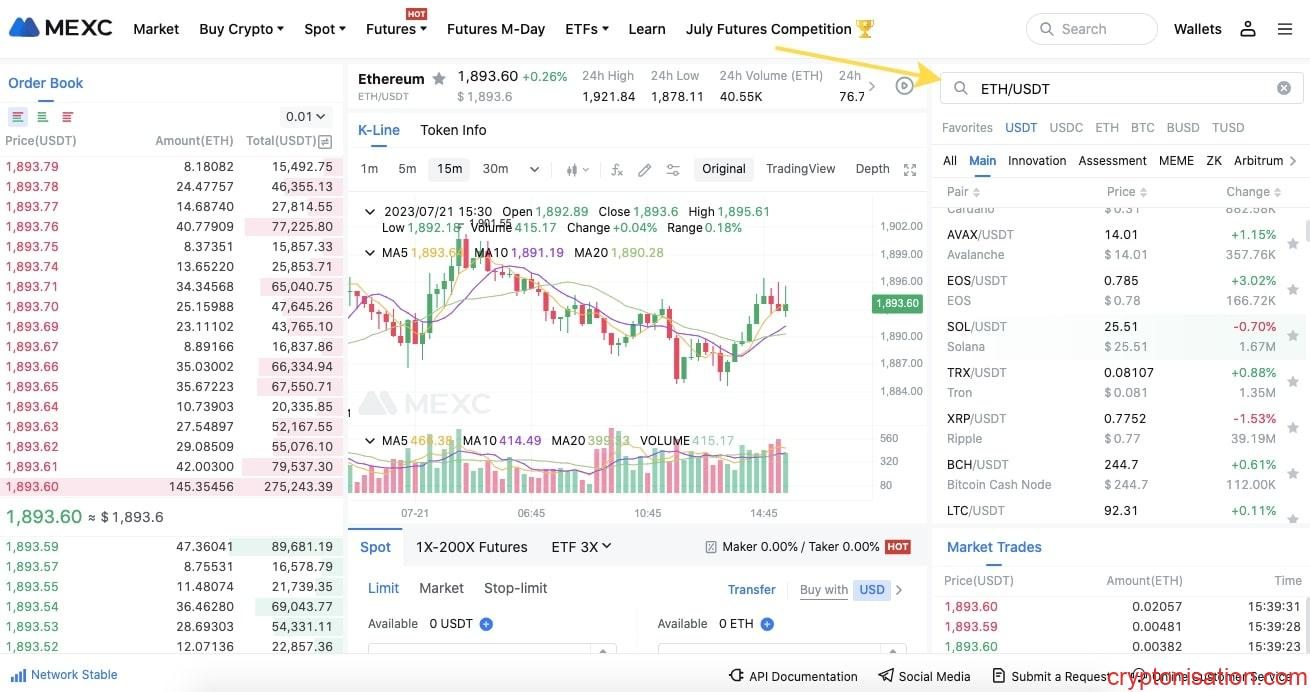
Task: Click the top Search input field
Action: [x=1091, y=29]
